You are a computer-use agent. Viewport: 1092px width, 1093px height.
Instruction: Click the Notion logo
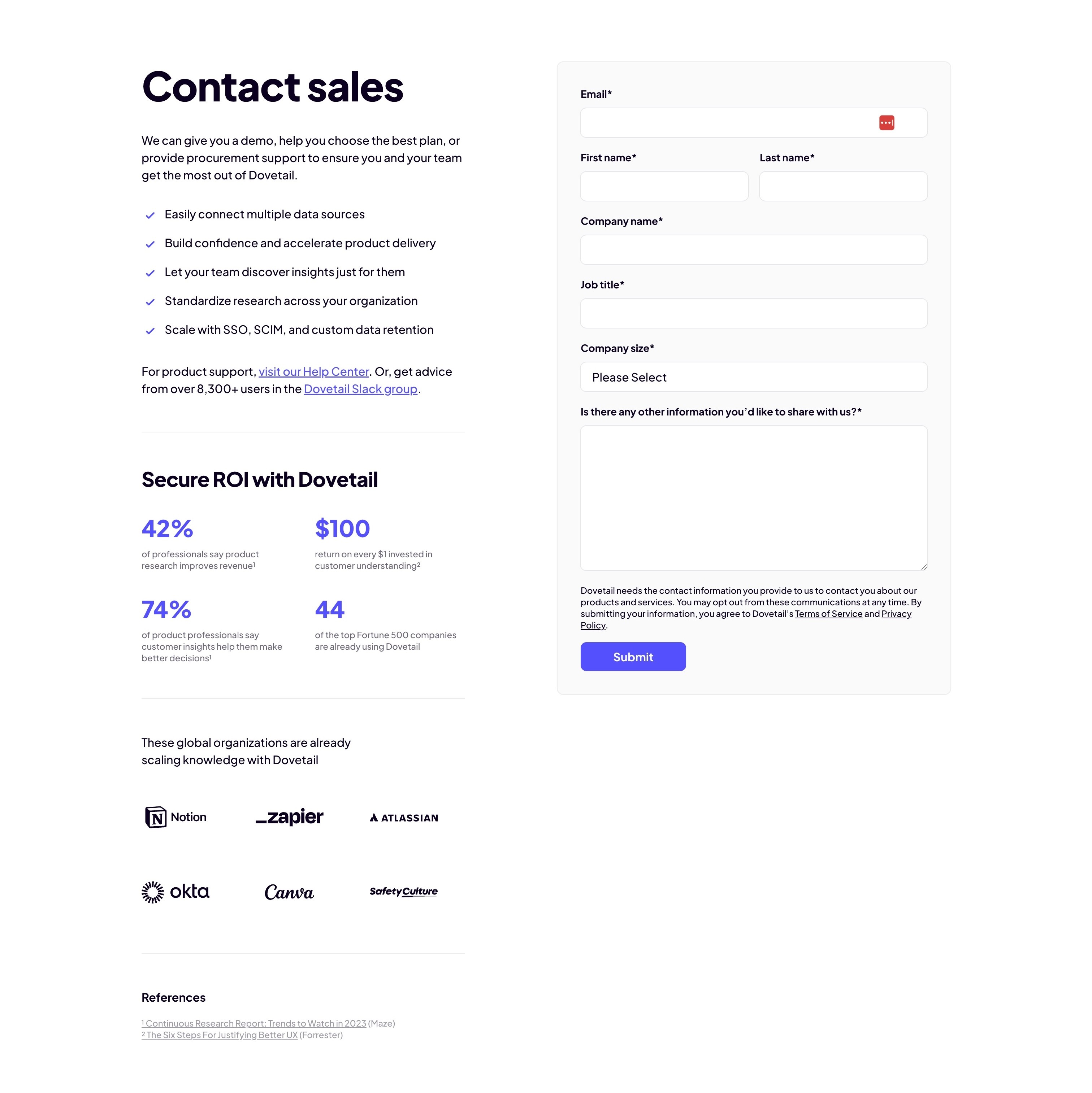tap(175, 817)
